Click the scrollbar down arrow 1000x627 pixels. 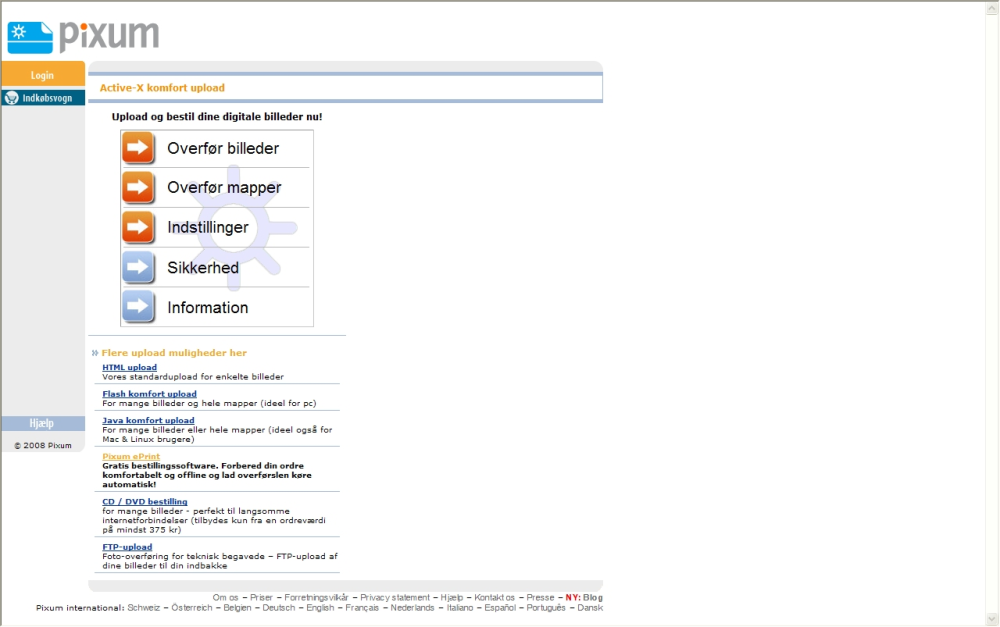point(992,619)
